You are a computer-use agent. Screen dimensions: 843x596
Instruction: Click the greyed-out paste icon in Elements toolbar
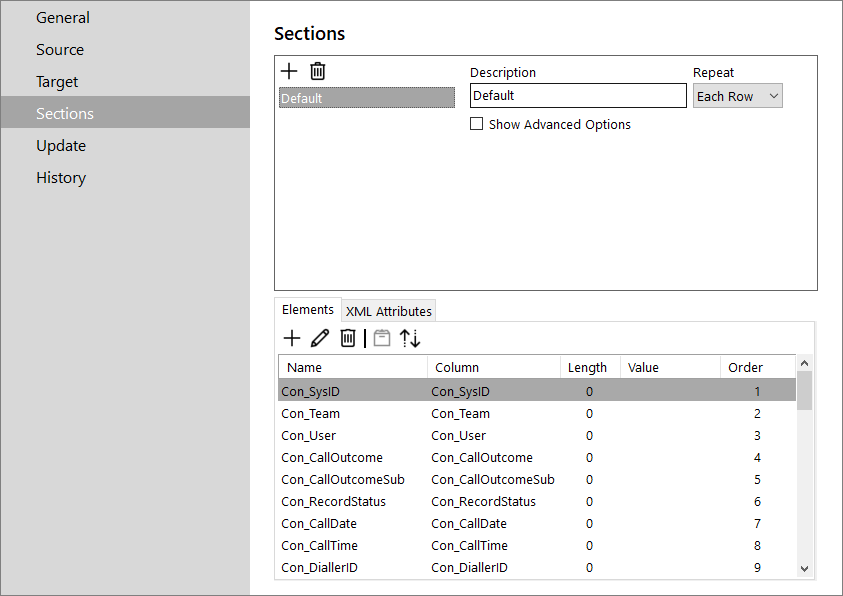pyautogui.click(x=381, y=338)
